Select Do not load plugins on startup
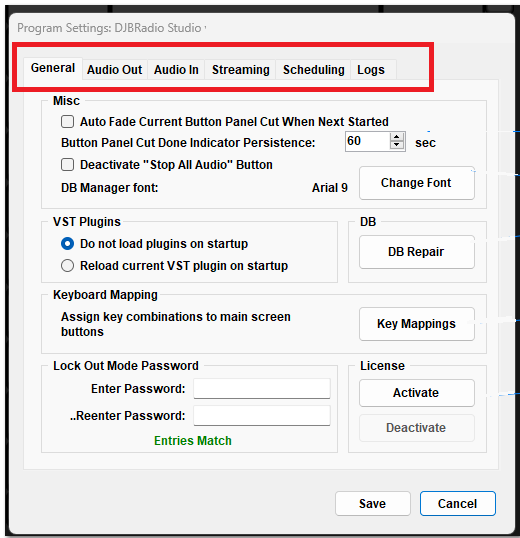This screenshot has width=520, height=538. click(x=67, y=244)
